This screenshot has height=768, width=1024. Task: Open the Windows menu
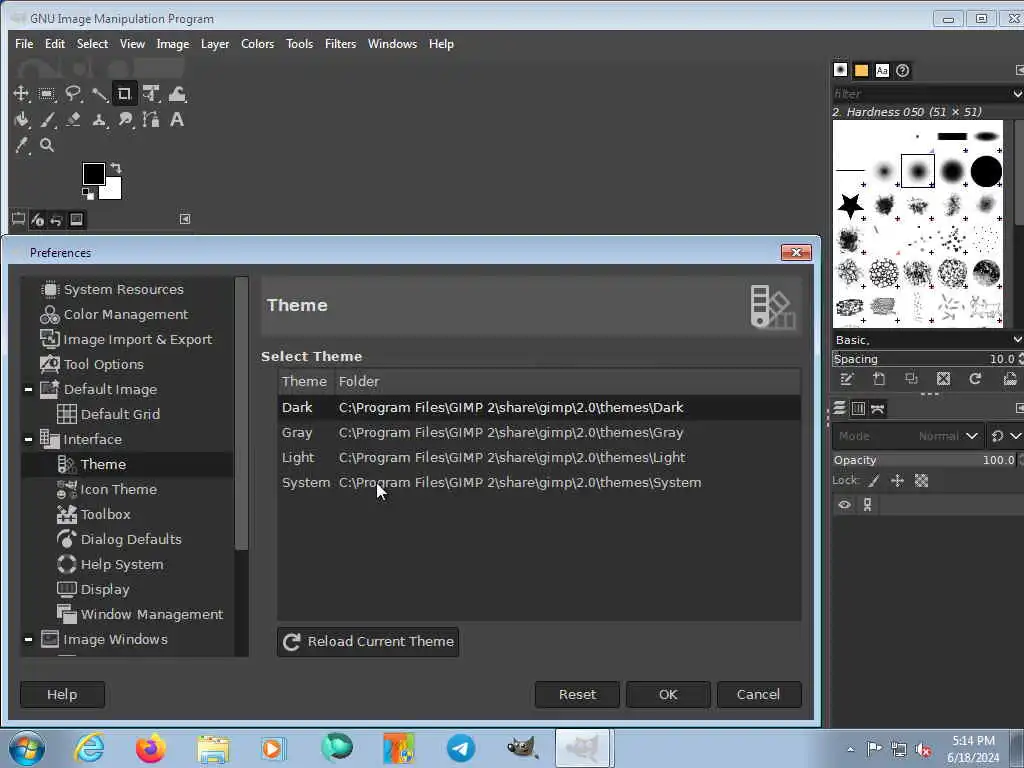pyautogui.click(x=392, y=44)
